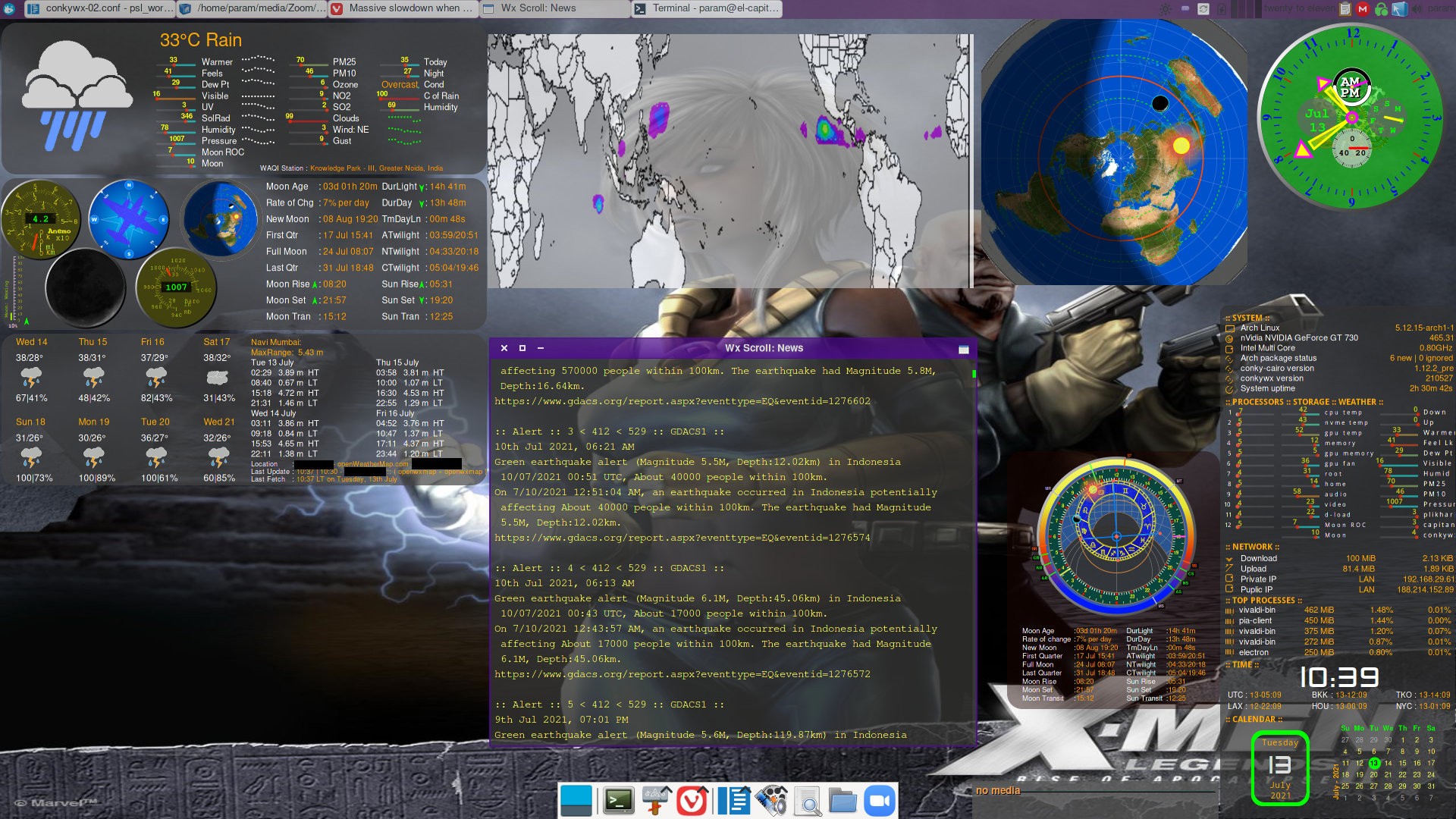Toggle the screen brightness redshift tray icon
The width and height of the screenshot is (1456, 819).
(x=1166, y=9)
